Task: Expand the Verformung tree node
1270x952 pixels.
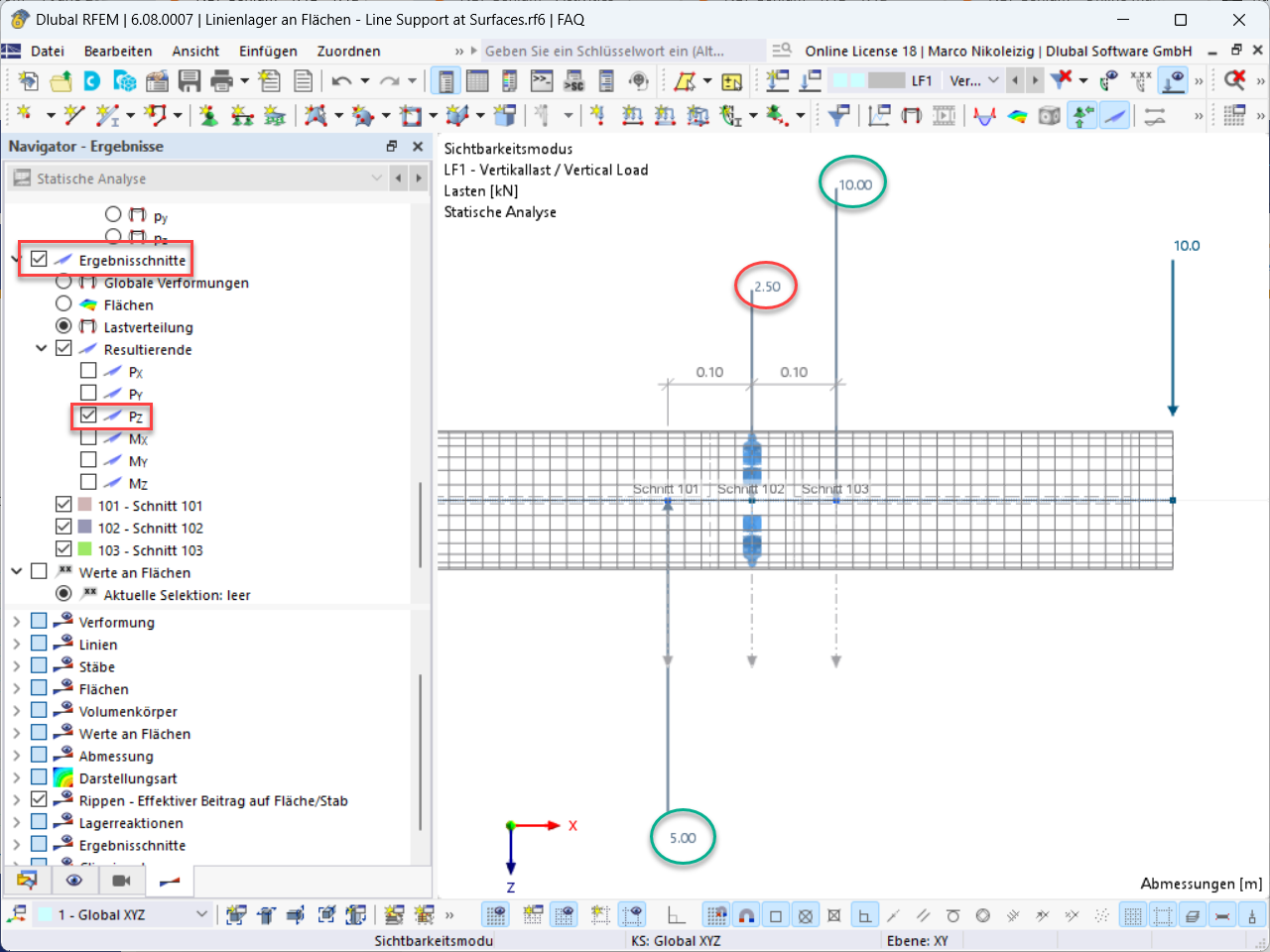Action: pyautogui.click(x=16, y=622)
